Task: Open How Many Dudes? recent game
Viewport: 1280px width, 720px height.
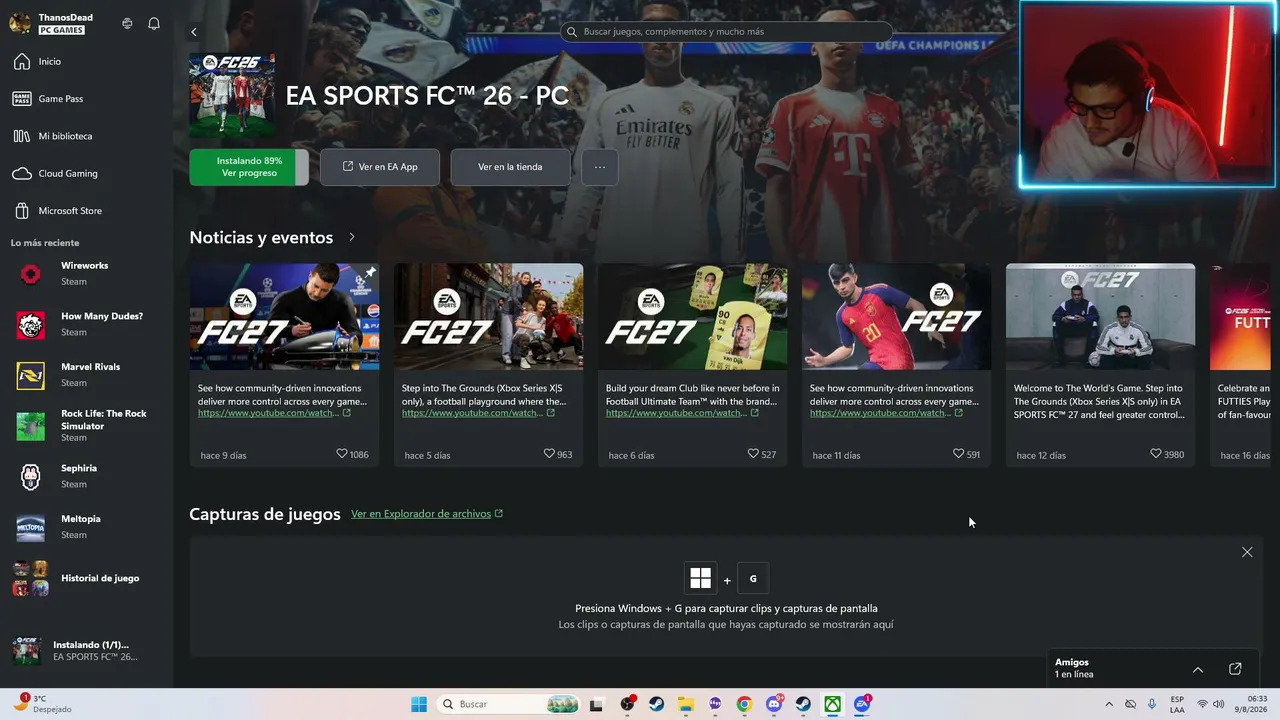Action: (86, 324)
